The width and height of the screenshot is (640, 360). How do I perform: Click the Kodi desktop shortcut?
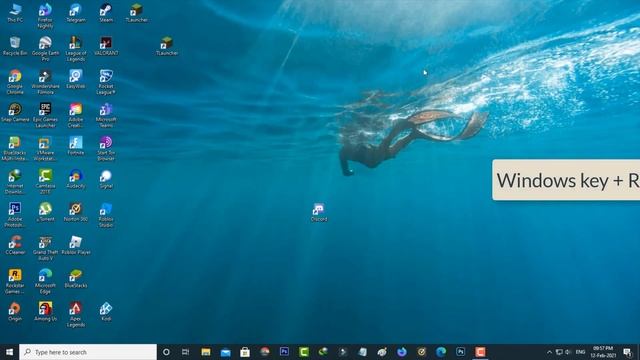tap(106, 311)
